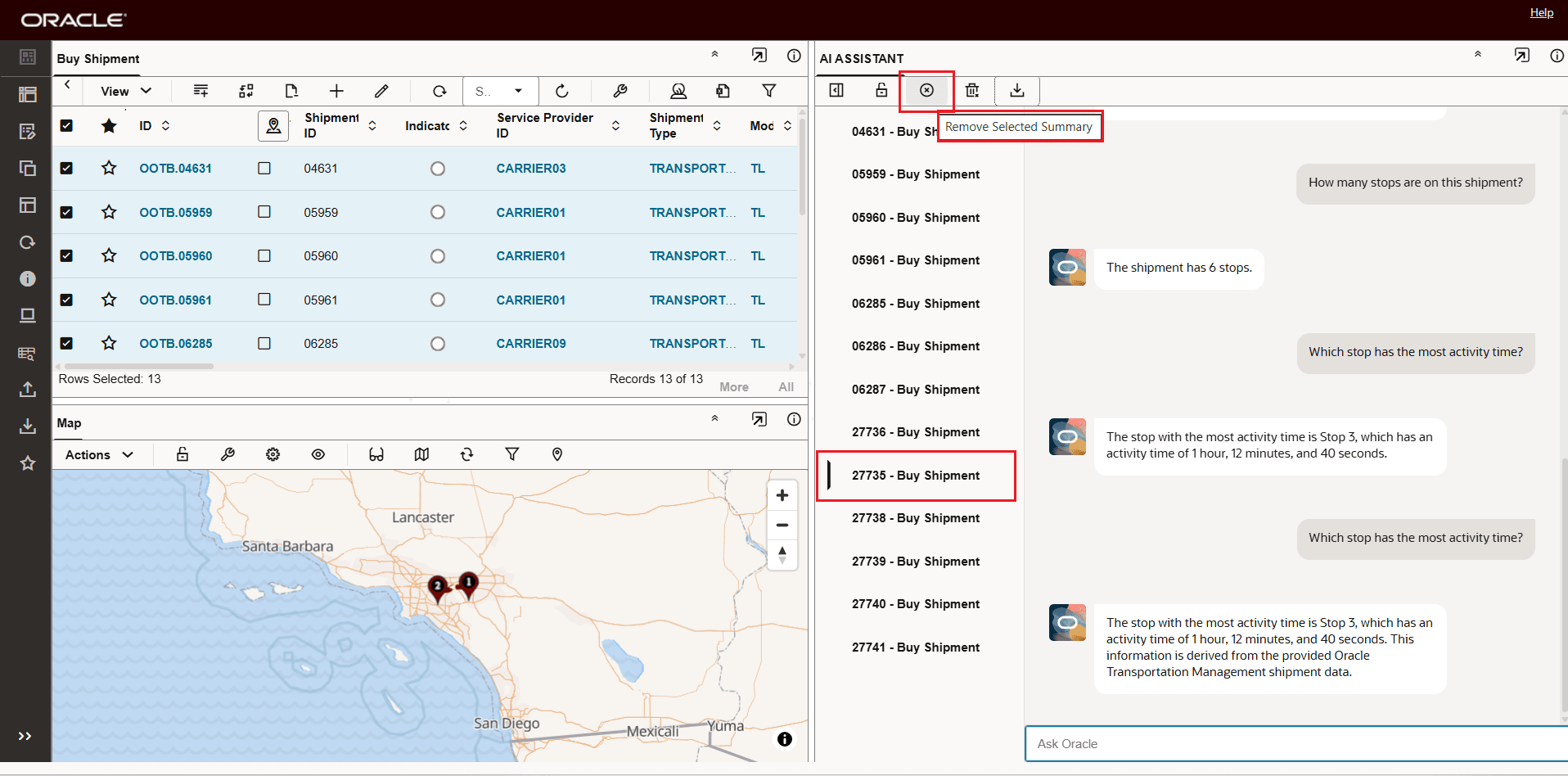Zoom out on the map with the minus button
The image size is (1568, 776).
[x=782, y=526]
